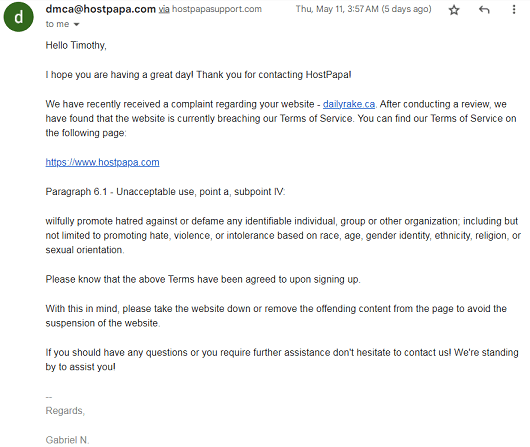Click the 'Regards,' signature line
Image resolution: width=530 pixels, height=447 pixels.
[x=65, y=411]
